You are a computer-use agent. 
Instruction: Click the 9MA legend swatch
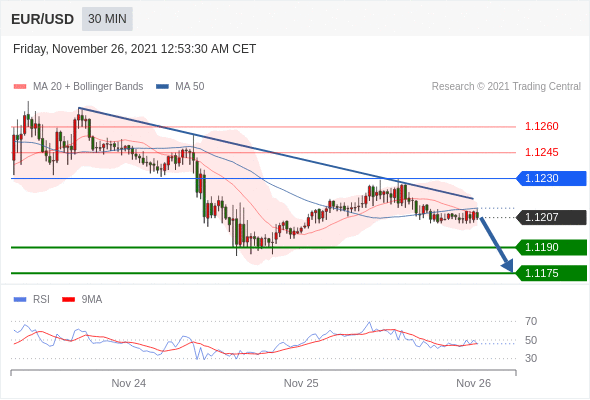point(68,300)
